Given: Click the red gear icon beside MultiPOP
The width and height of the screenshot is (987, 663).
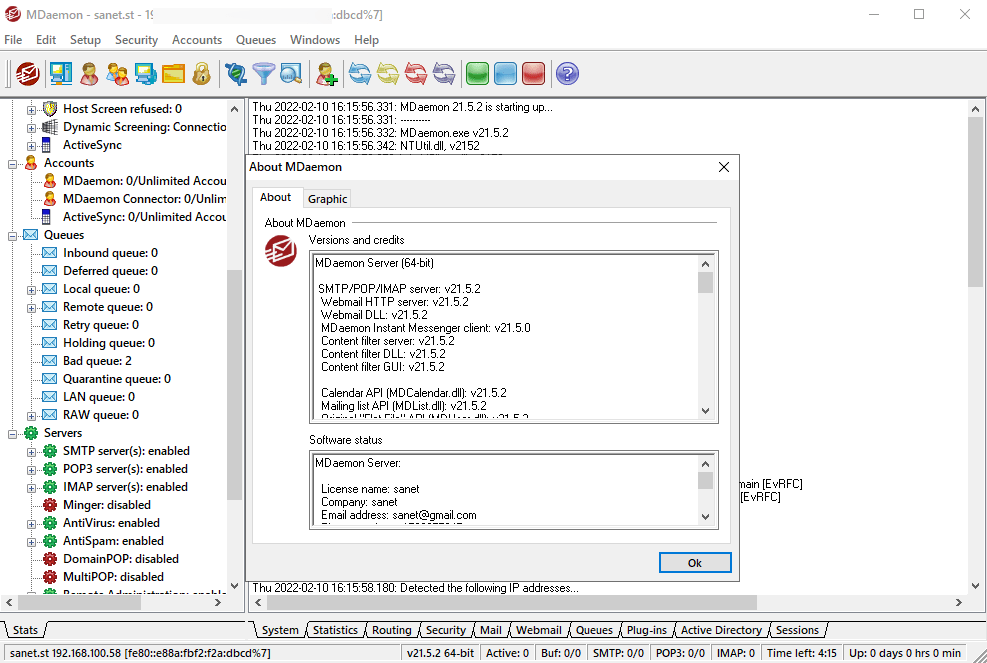Looking at the screenshot, I should (x=50, y=577).
